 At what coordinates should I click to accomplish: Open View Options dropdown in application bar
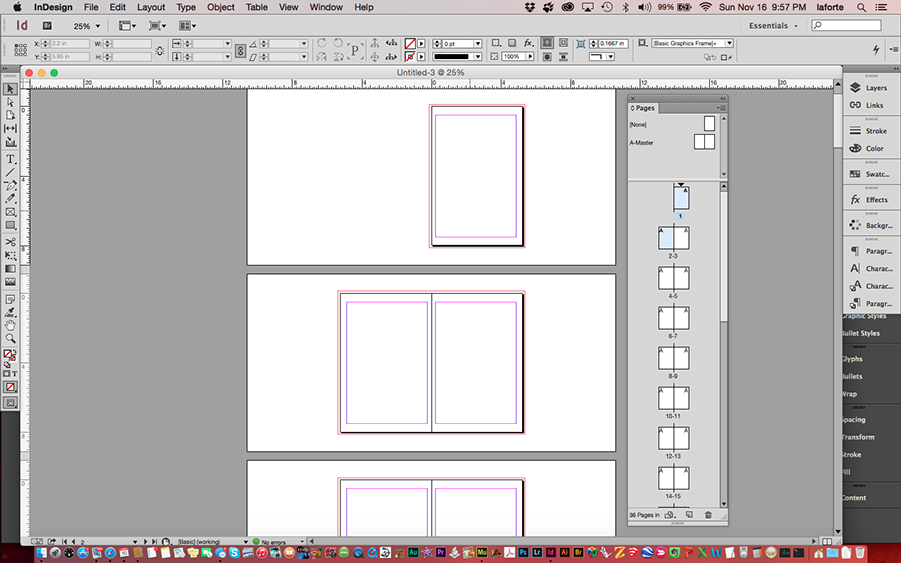click(127, 26)
